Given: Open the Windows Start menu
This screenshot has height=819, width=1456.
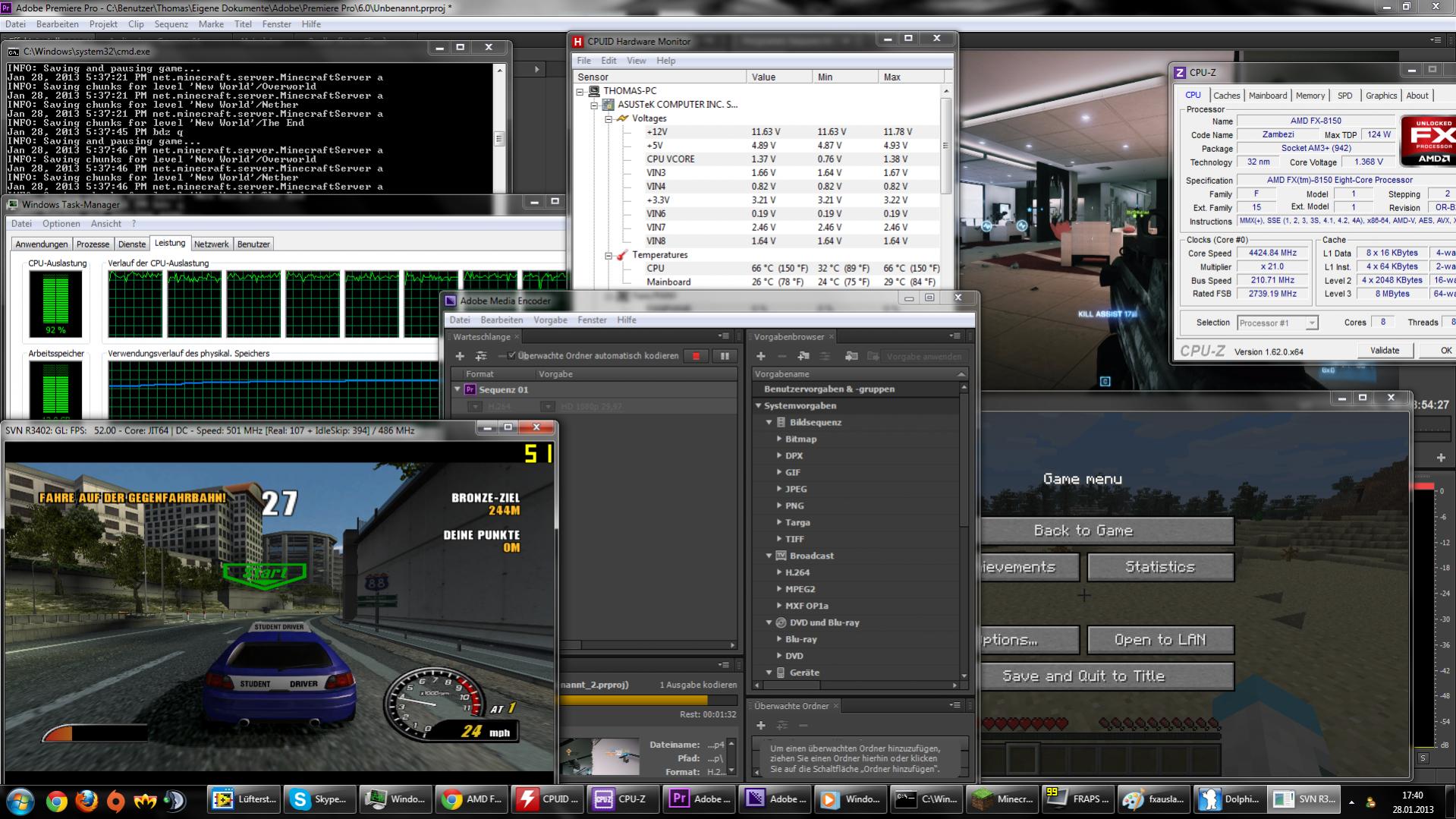Looking at the screenshot, I should pos(20,801).
